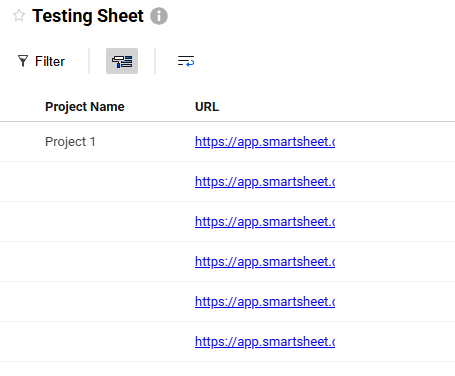
Task: Open the fifth row URL link
Action: [x=265, y=302]
